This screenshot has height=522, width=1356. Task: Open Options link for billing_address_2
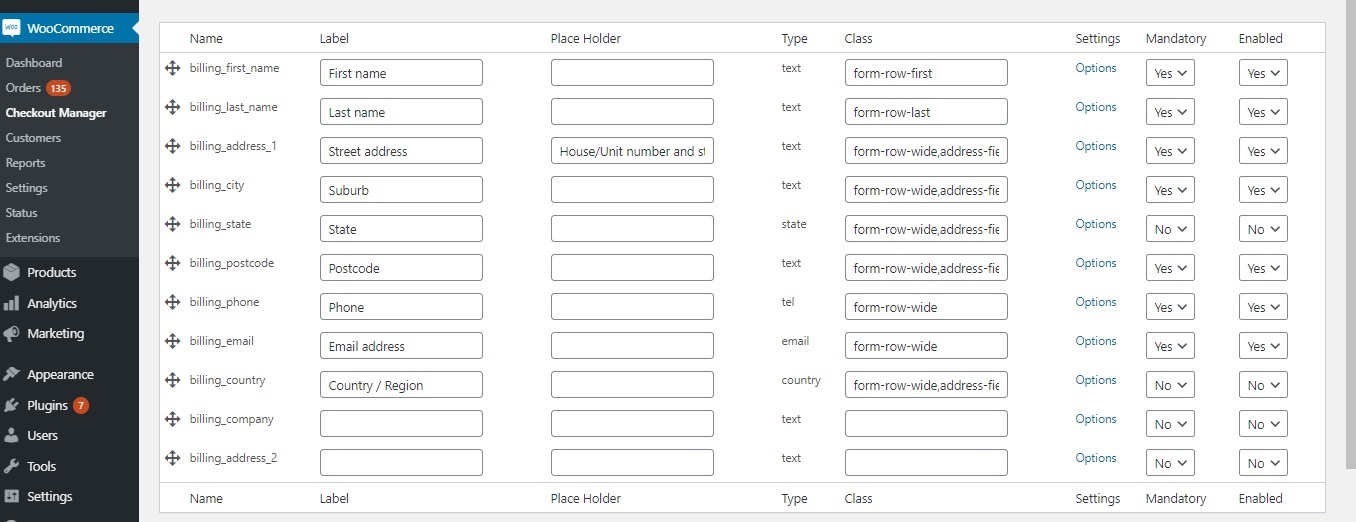pyautogui.click(x=1096, y=458)
